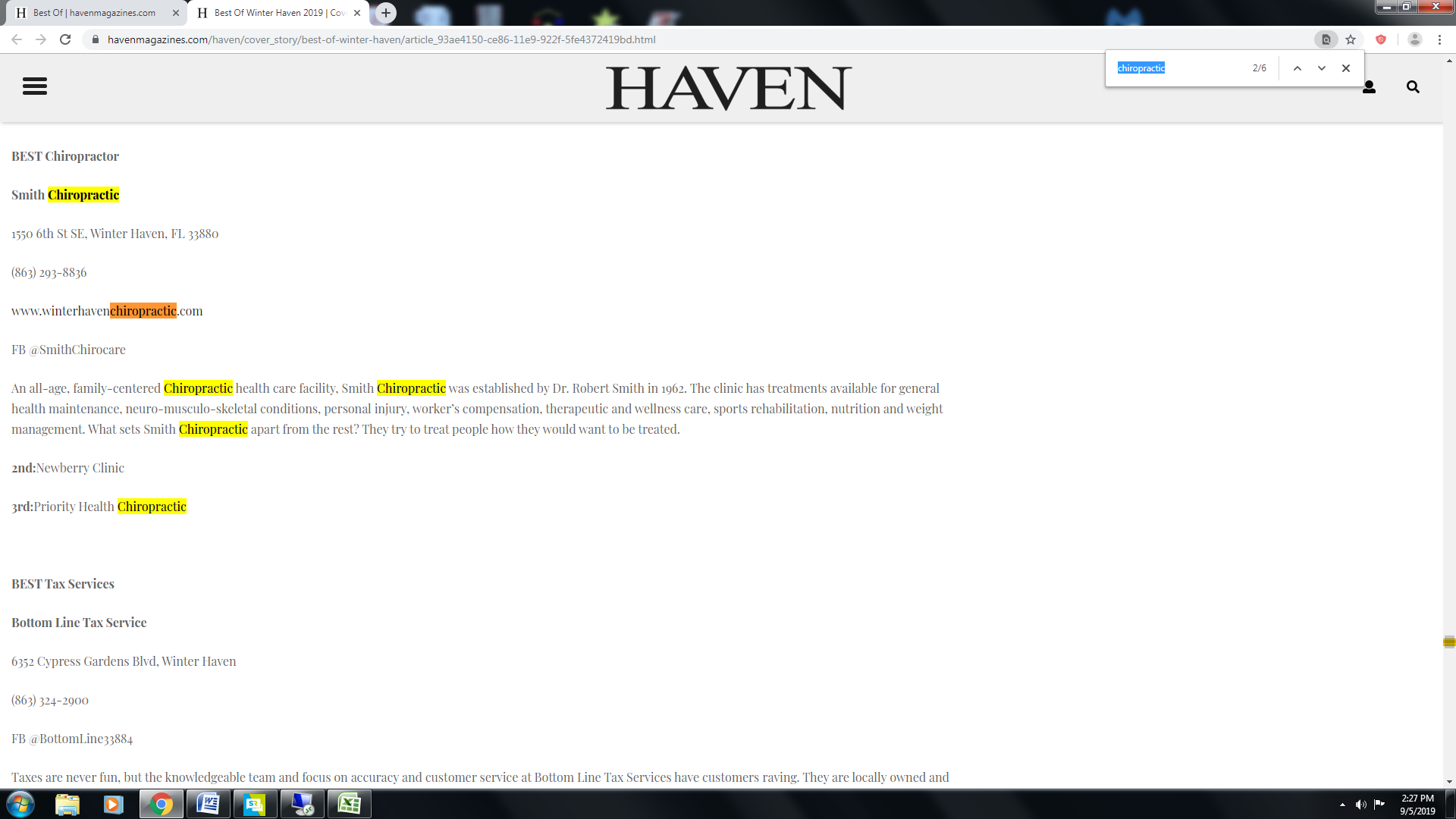The width and height of the screenshot is (1456, 819).
Task: Jump to previous find result
Action: tap(1298, 68)
